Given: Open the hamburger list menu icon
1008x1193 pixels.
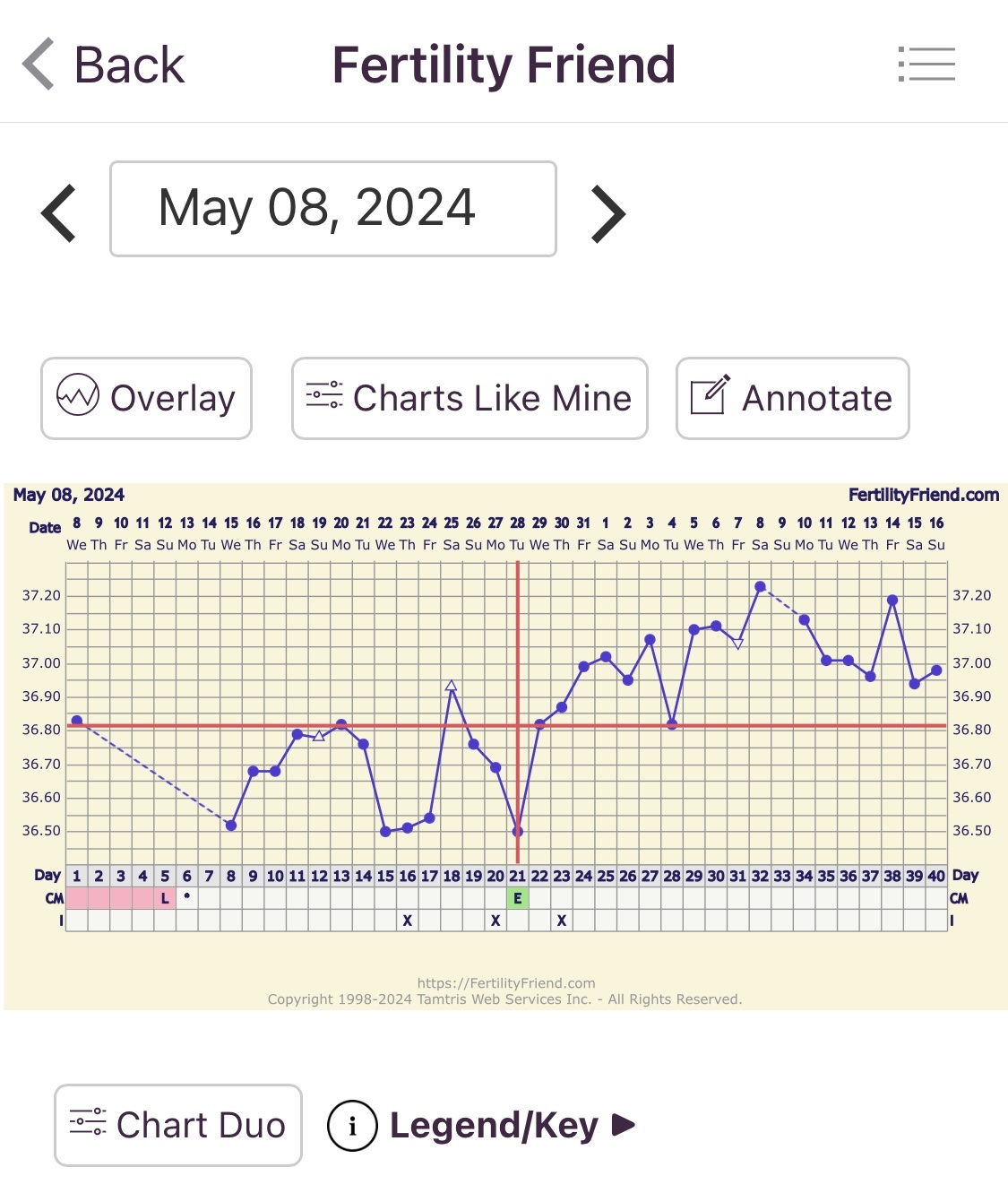Looking at the screenshot, I should (926, 65).
